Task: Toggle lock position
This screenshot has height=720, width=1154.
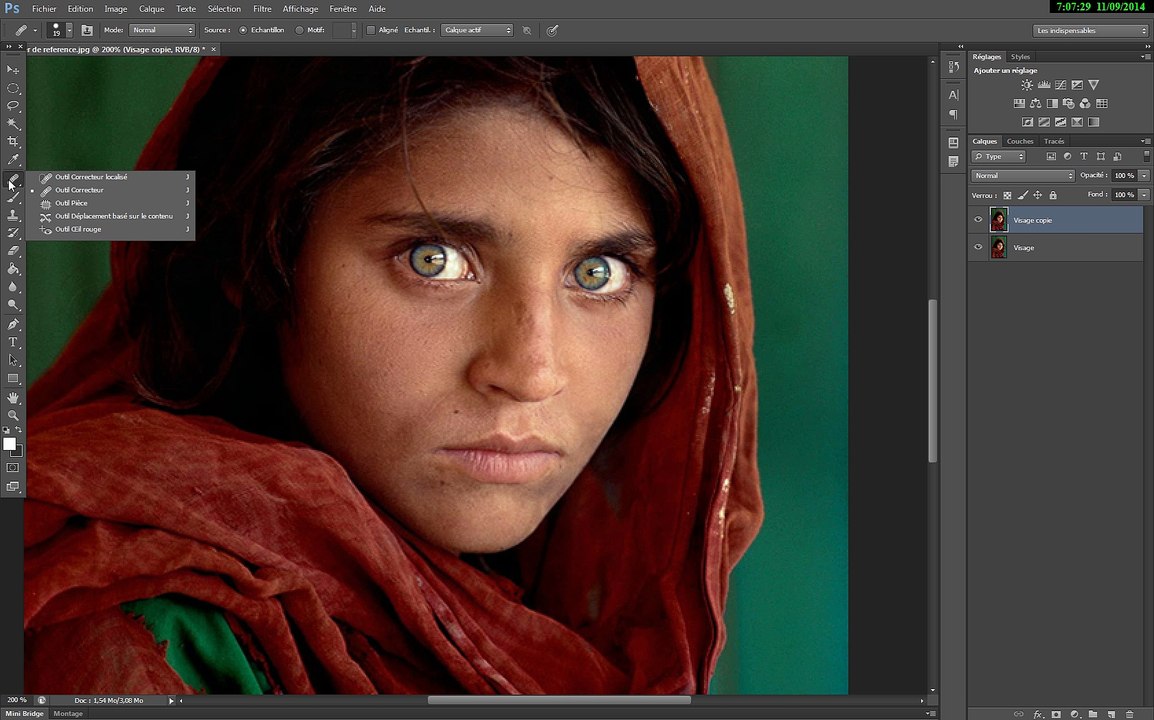Action: click(1038, 195)
